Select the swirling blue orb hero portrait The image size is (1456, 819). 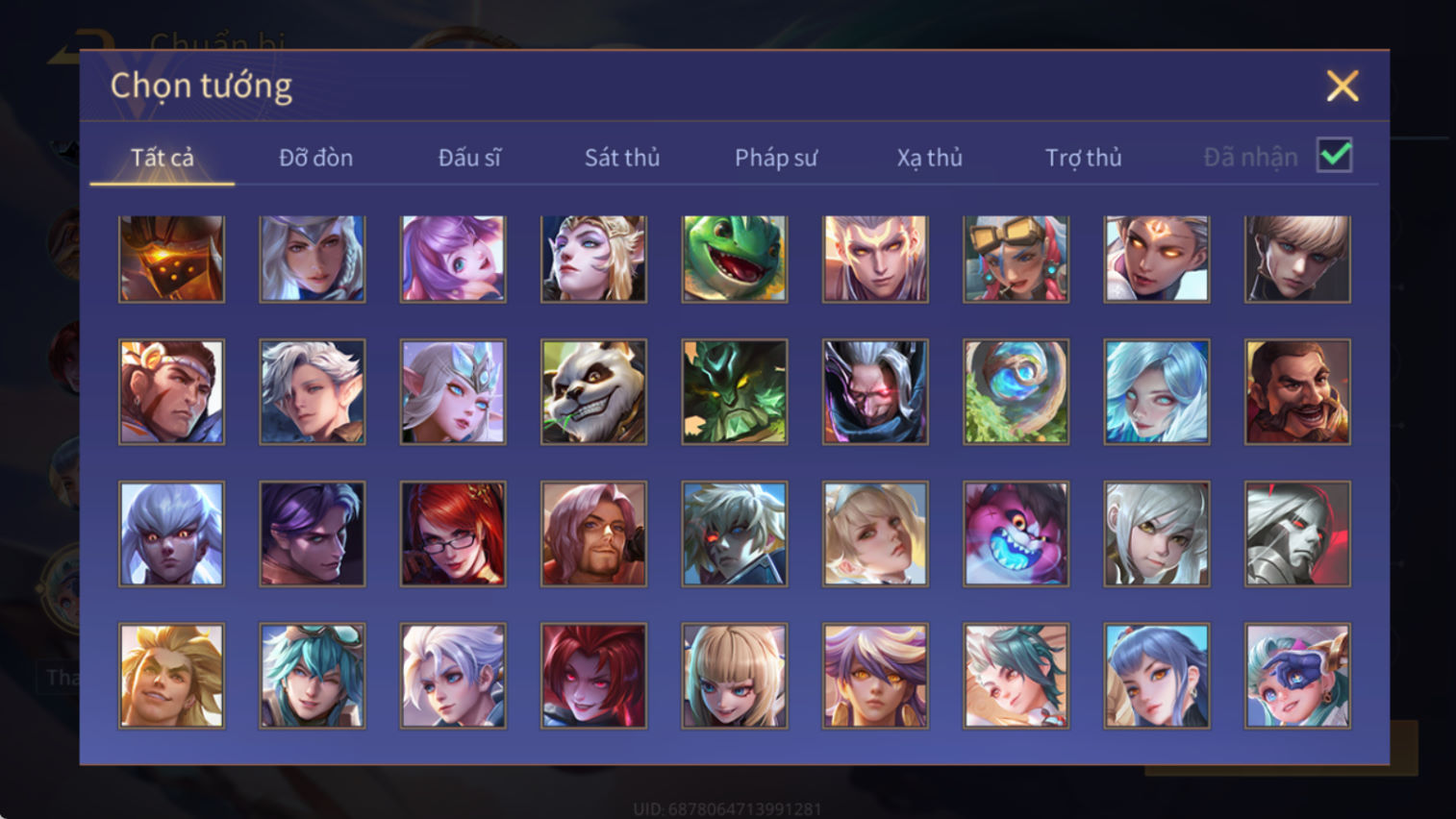click(1016, 391)
